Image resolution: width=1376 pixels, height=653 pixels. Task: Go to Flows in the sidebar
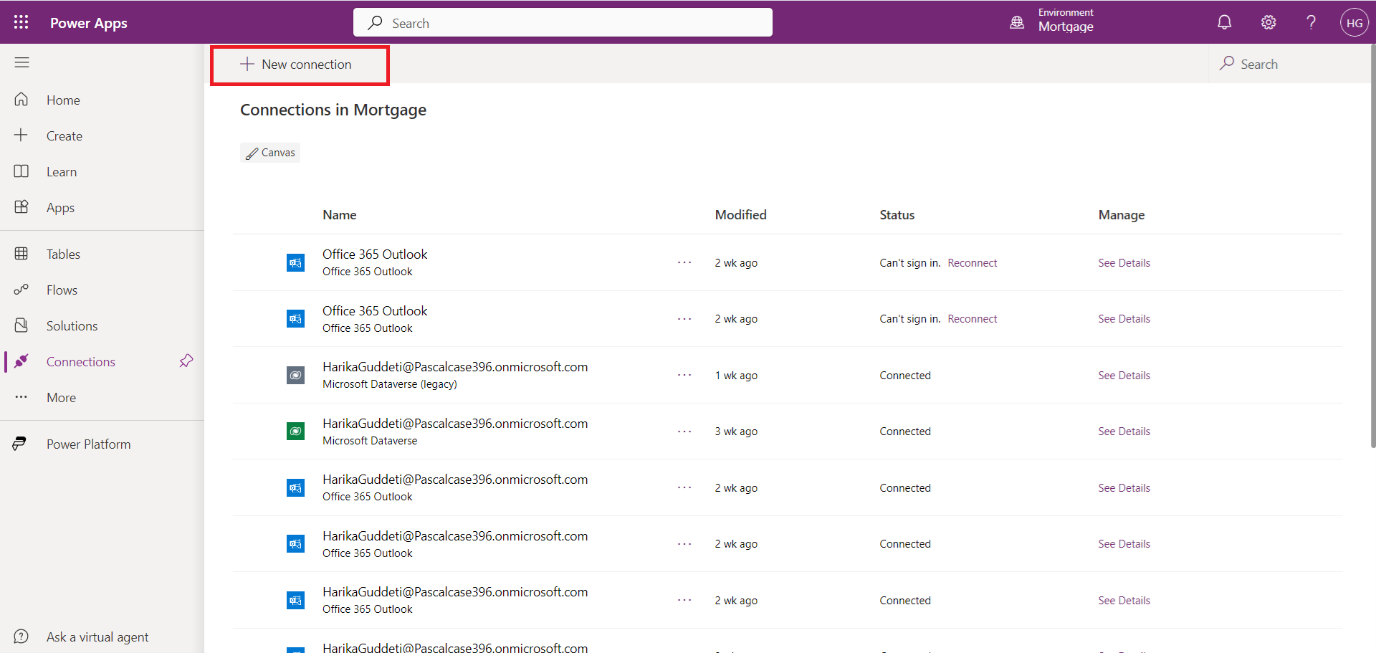[x=61, y=290]
